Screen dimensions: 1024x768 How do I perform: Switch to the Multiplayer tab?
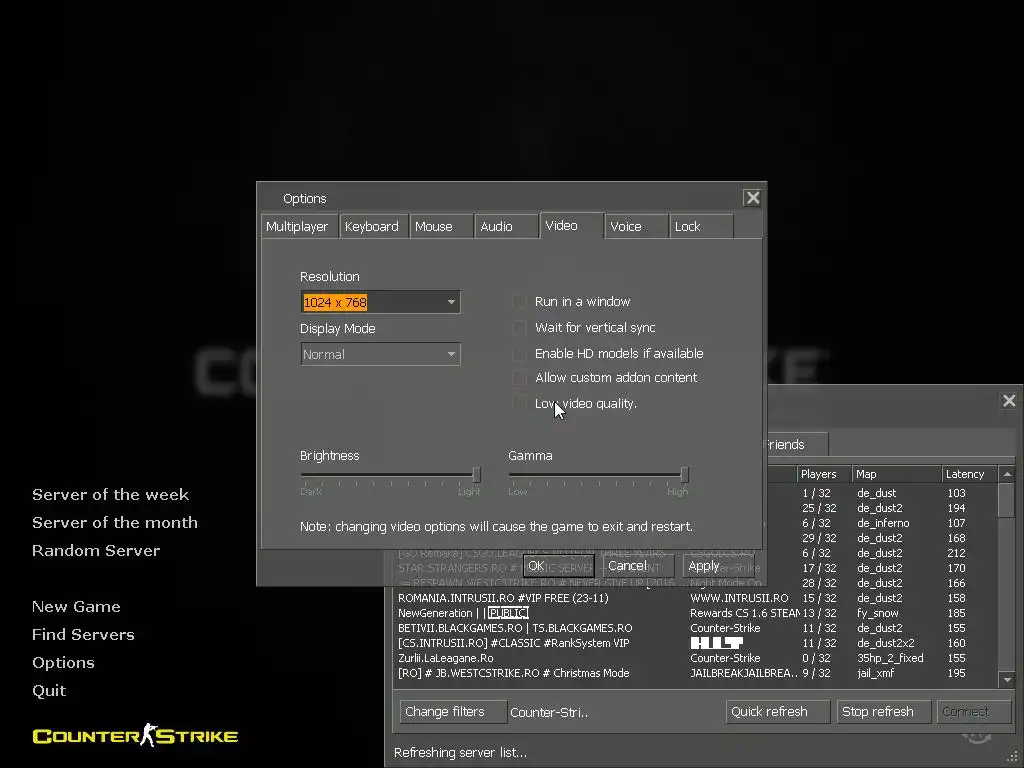click(299, 227)
